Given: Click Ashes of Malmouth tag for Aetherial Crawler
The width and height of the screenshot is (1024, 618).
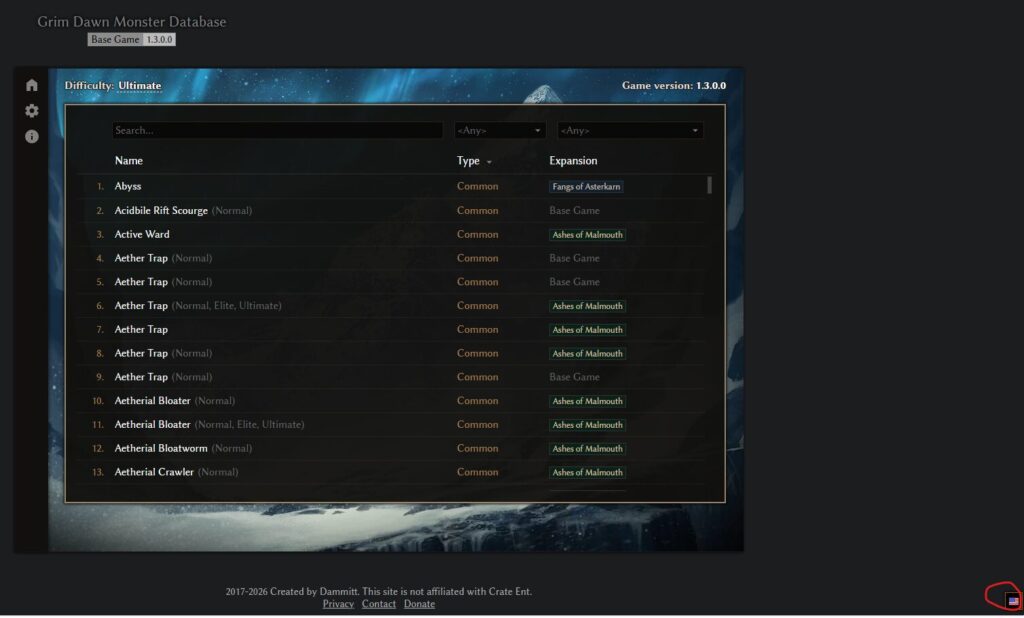Looking at the screenshot, I should pos(587,472).
